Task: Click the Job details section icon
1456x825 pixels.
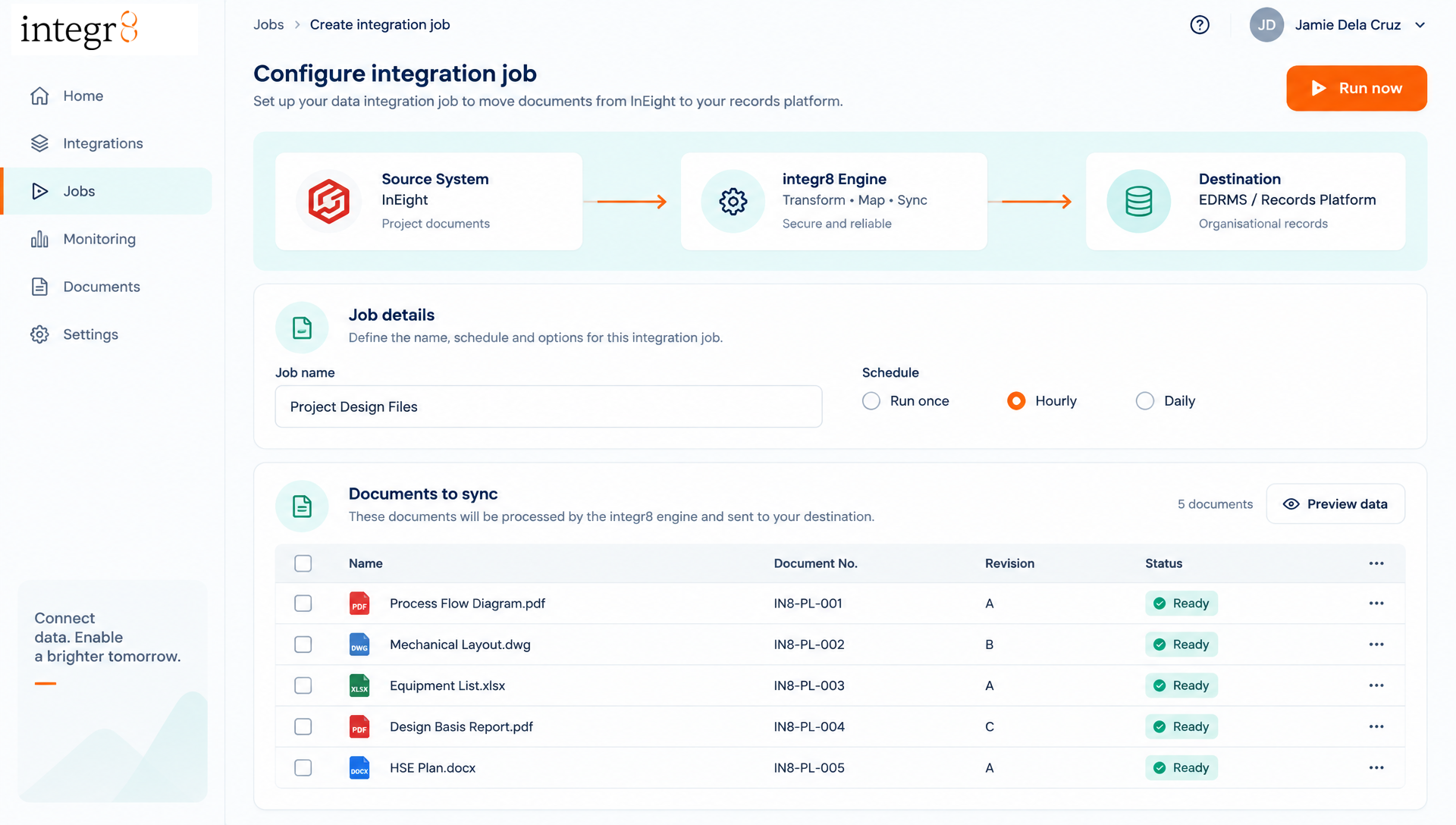Action: 302,328
